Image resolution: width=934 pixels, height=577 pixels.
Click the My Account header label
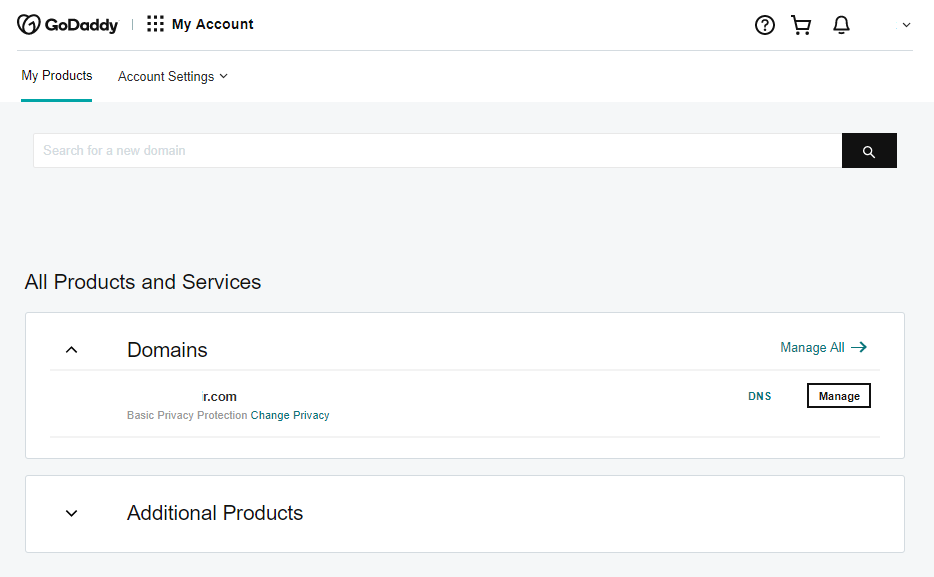[x=213, y=24]
